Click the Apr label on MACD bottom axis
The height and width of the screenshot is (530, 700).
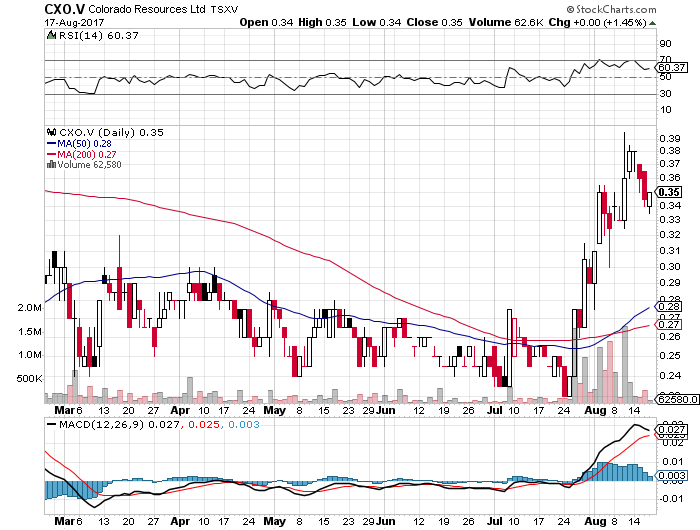[180, 522]
